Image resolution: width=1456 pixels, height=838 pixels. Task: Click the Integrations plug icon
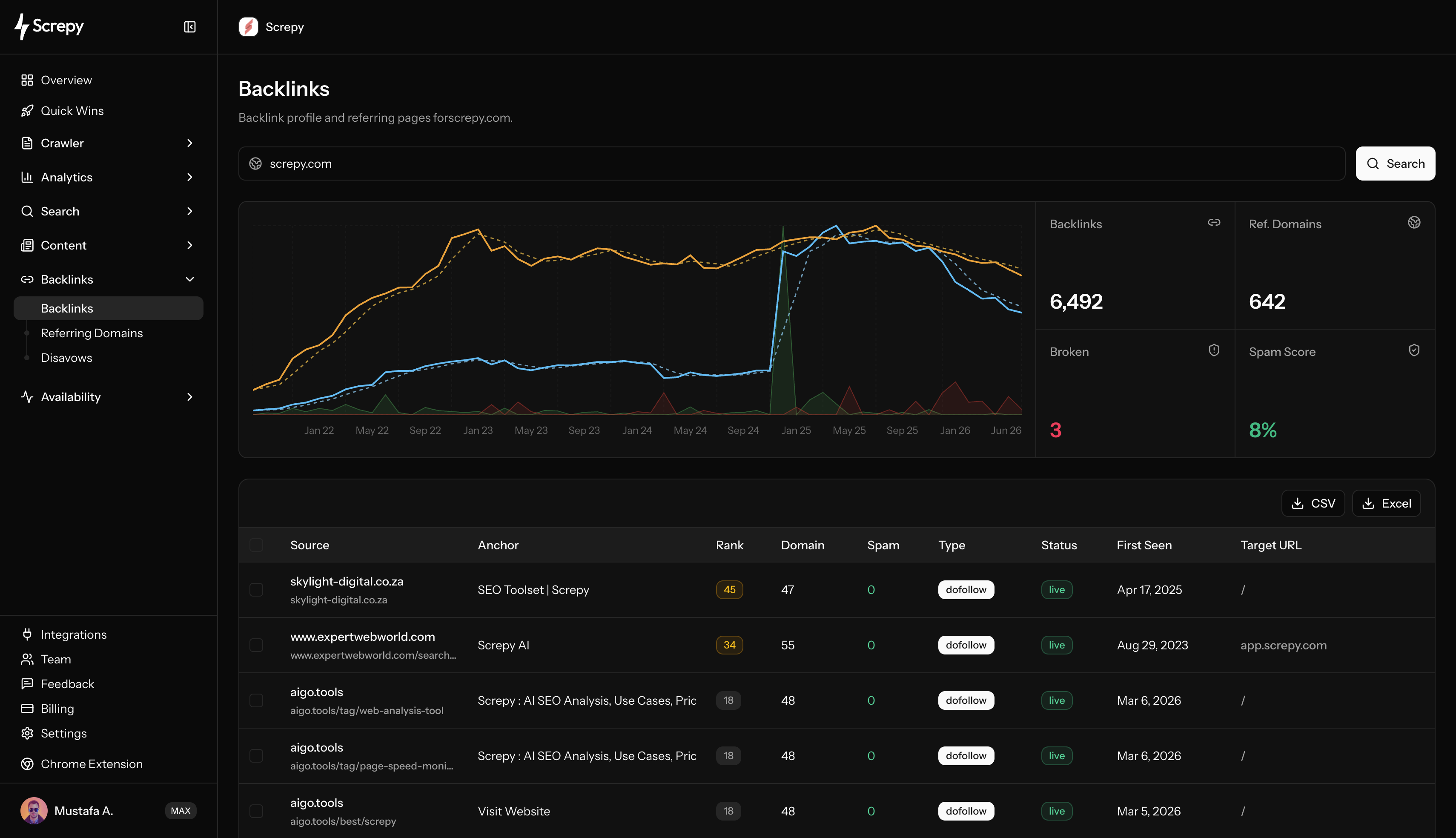coord(27,634)
